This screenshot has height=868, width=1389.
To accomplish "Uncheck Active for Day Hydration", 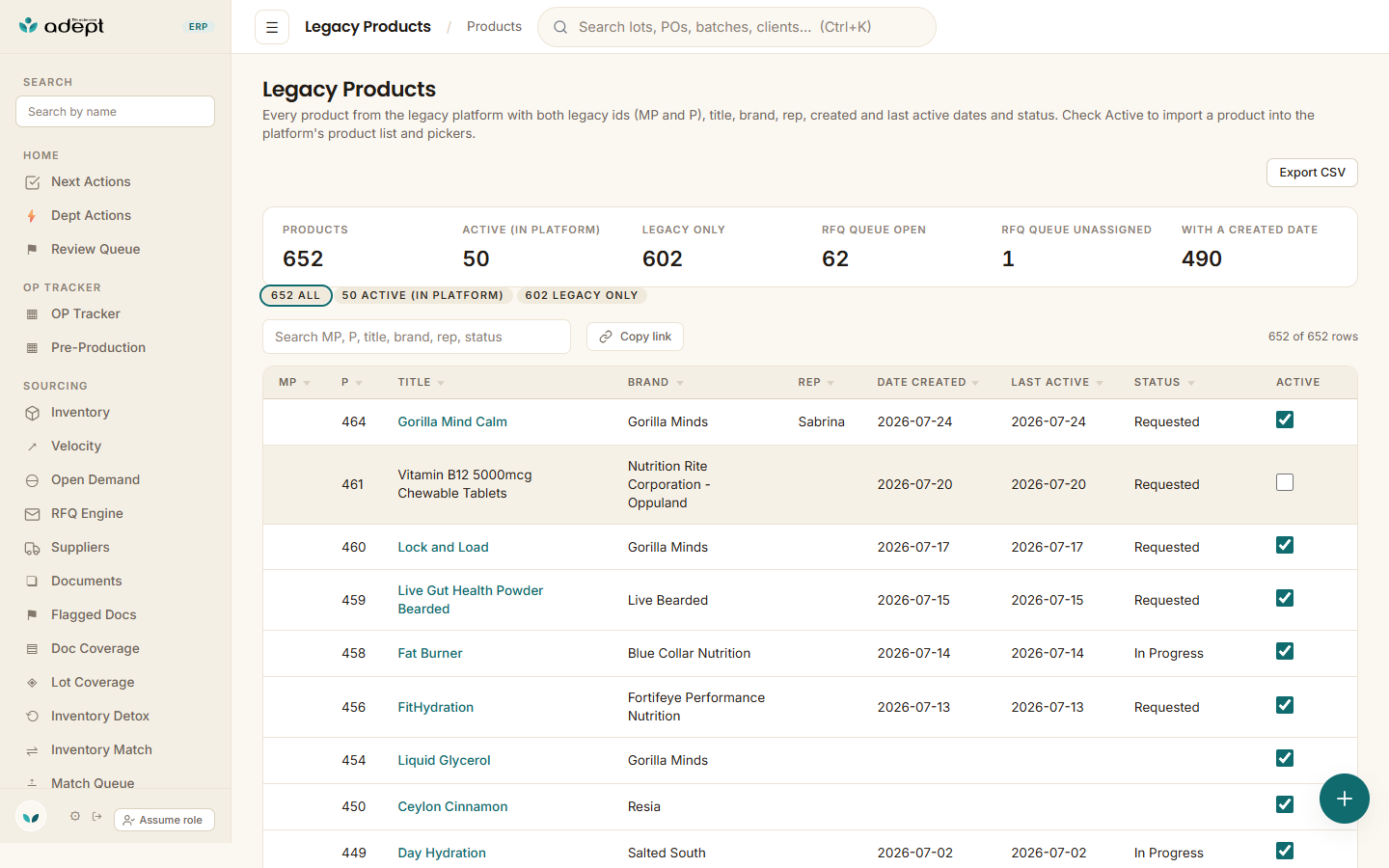I will tap(1285, 851).
